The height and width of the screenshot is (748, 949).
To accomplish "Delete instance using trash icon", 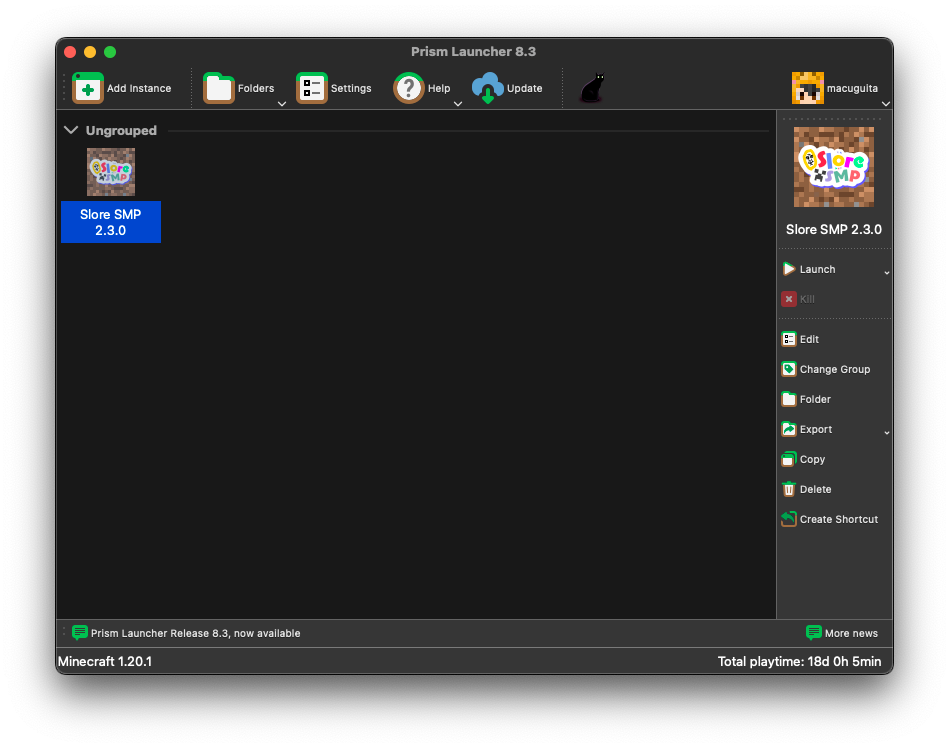I will click(x=789, y=489).
